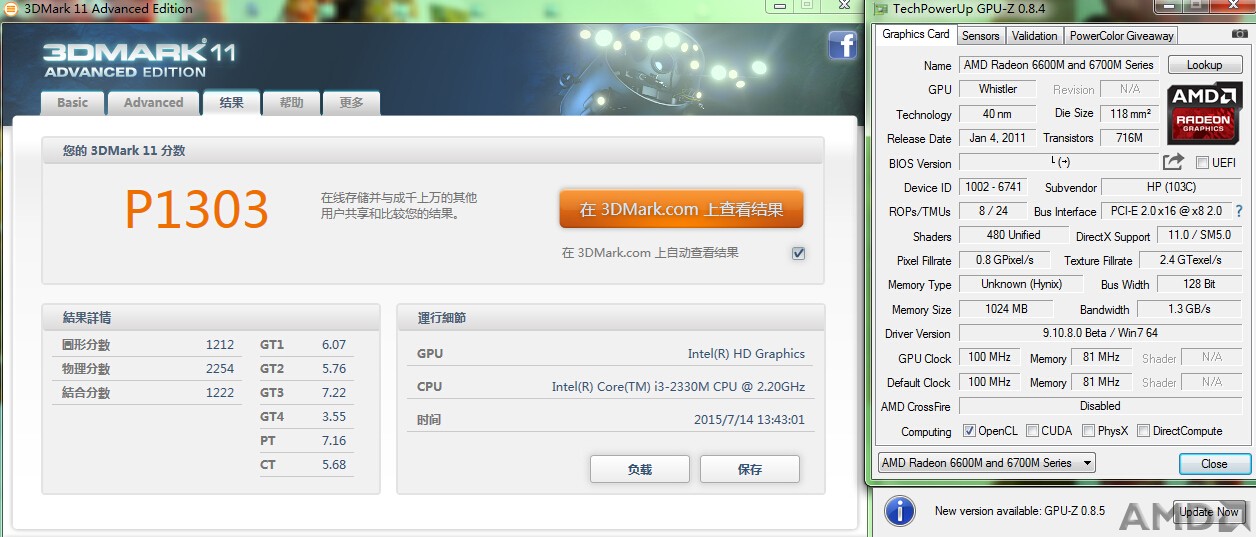1256x537 pixels.
Task: Switch to the Sensors tab in GPU-Z
Action: pos(980,36)
